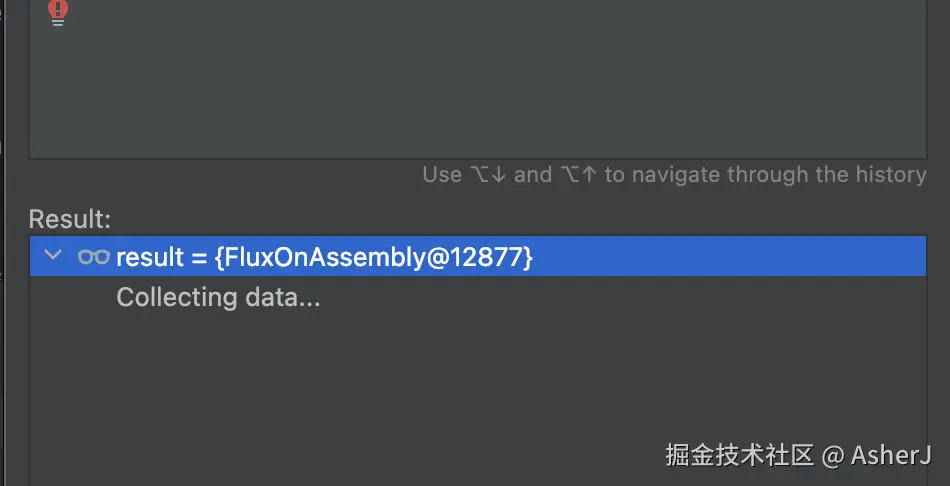Image resolution: width=950 pixels, height=486 pixels.
Task: Click the ⌥↓ shortcut in the history hint
Action: pyautogui.click(x=488, y=175)
